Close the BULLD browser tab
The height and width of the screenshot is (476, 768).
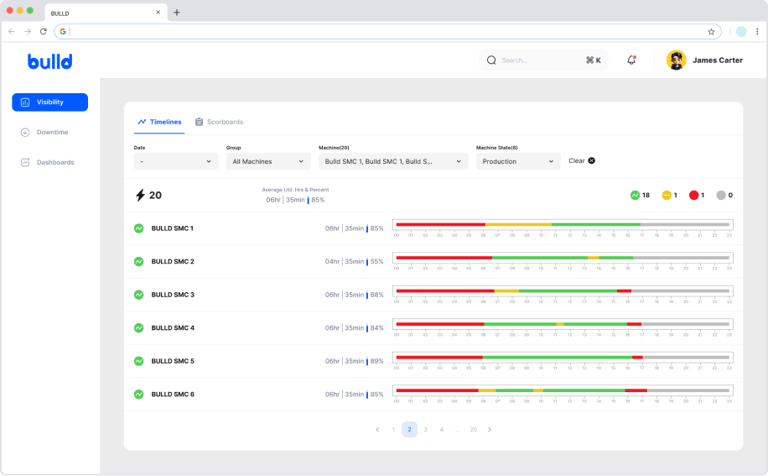tap(158, 12)
